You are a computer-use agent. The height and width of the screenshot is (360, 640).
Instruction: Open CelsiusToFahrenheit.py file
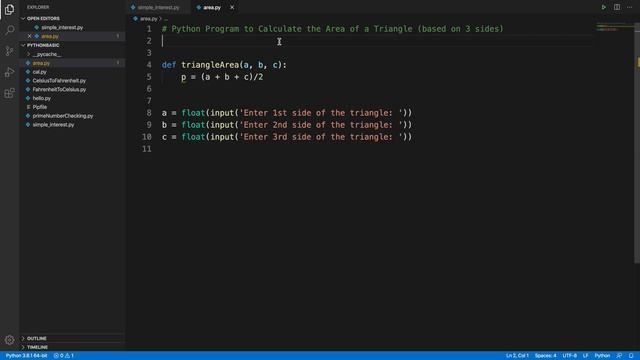click(x=59, y=81)
